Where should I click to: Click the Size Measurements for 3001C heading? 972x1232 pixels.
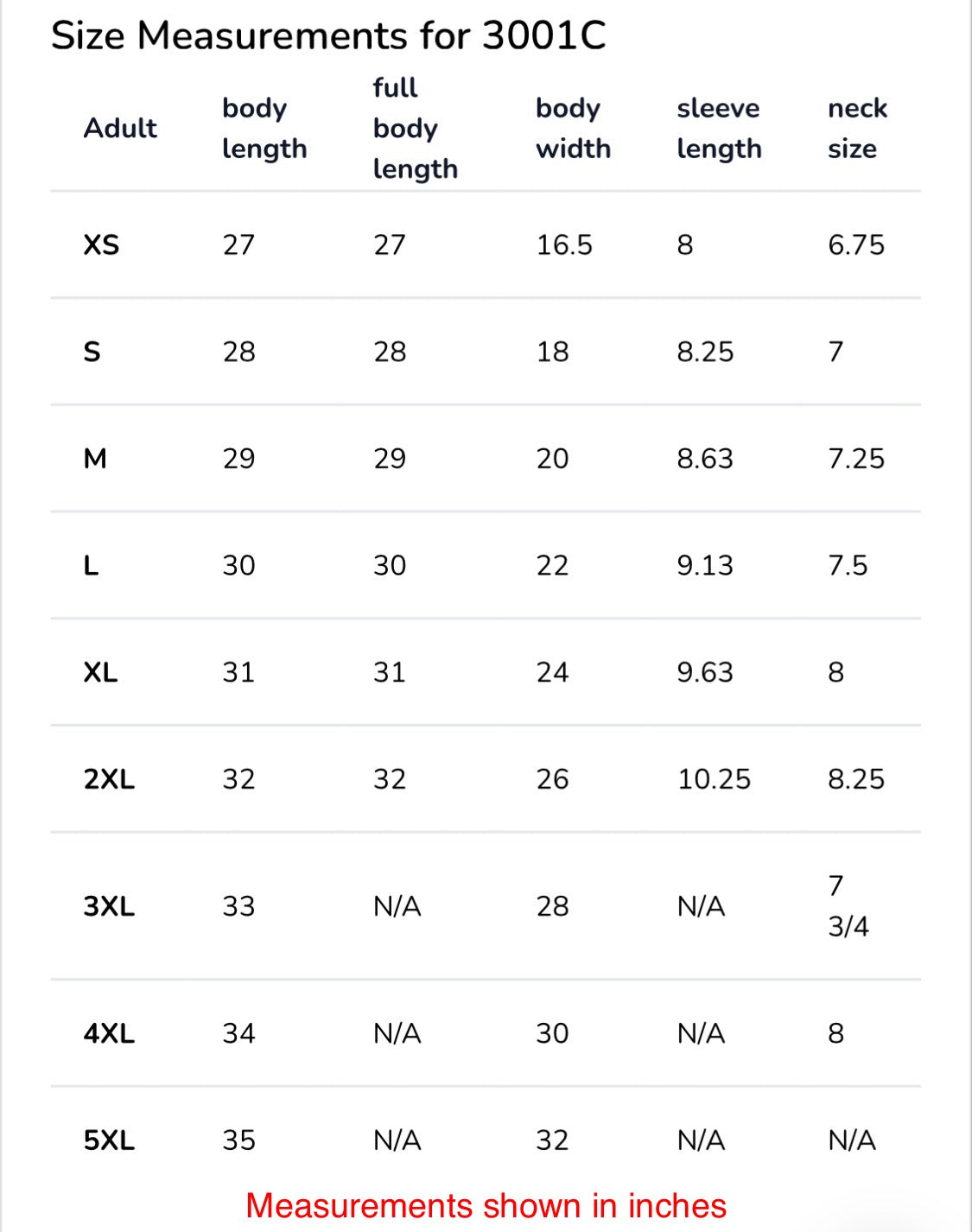click(x=328, y=36)
